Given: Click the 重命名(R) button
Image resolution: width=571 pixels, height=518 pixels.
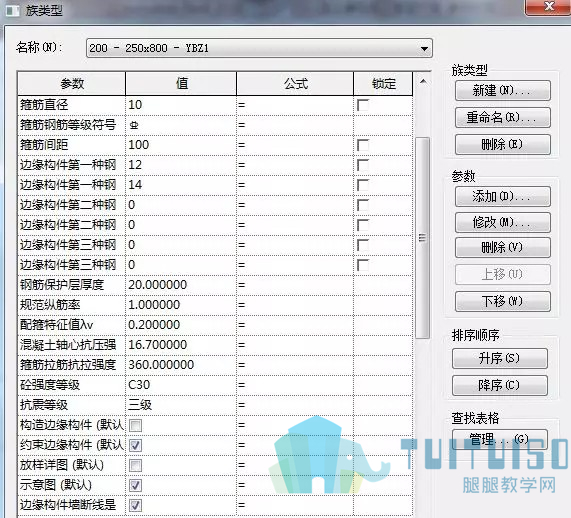Looking at the screenshot, I should pyautogui.click(x=503, y=117).
